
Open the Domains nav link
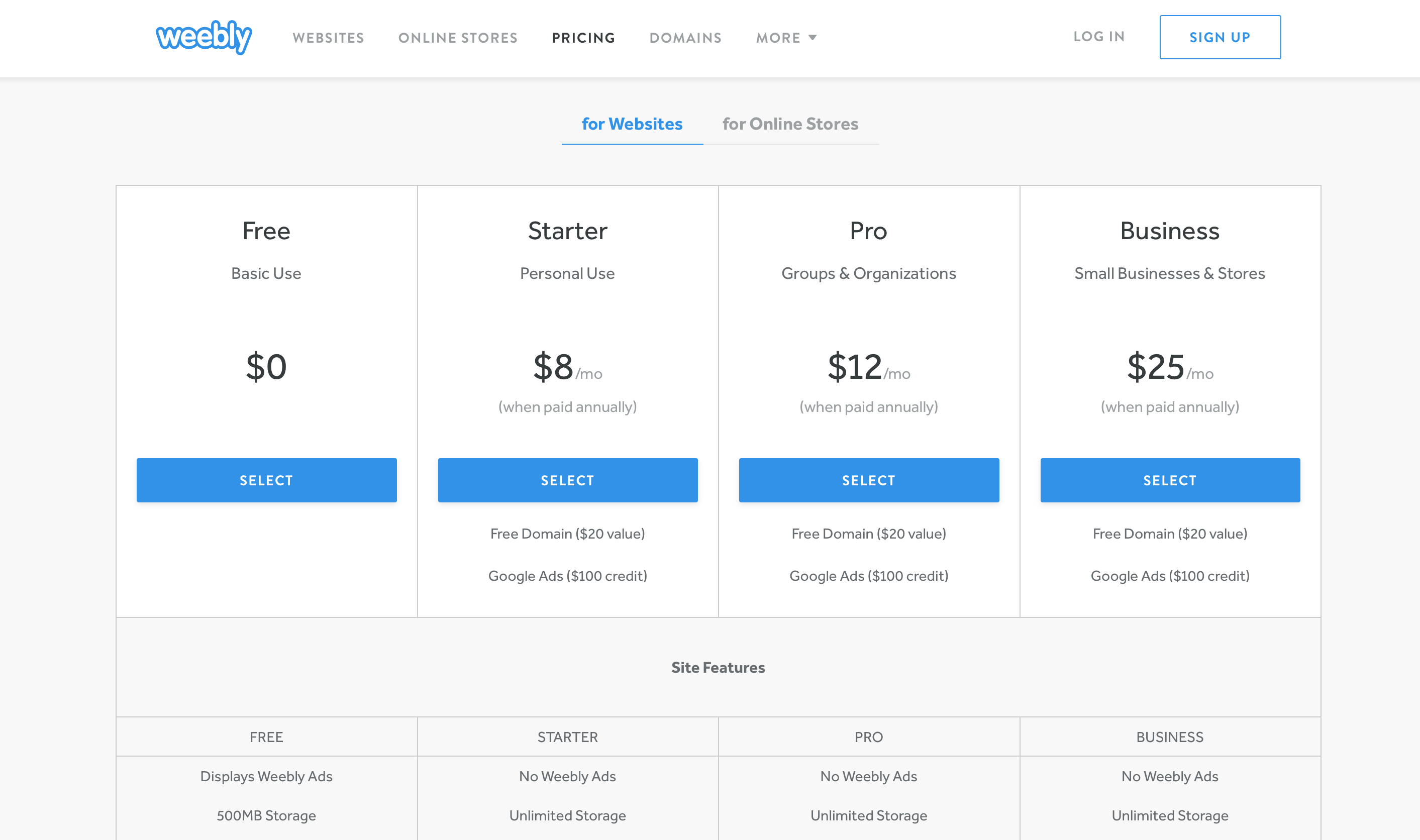coord(685,38)
